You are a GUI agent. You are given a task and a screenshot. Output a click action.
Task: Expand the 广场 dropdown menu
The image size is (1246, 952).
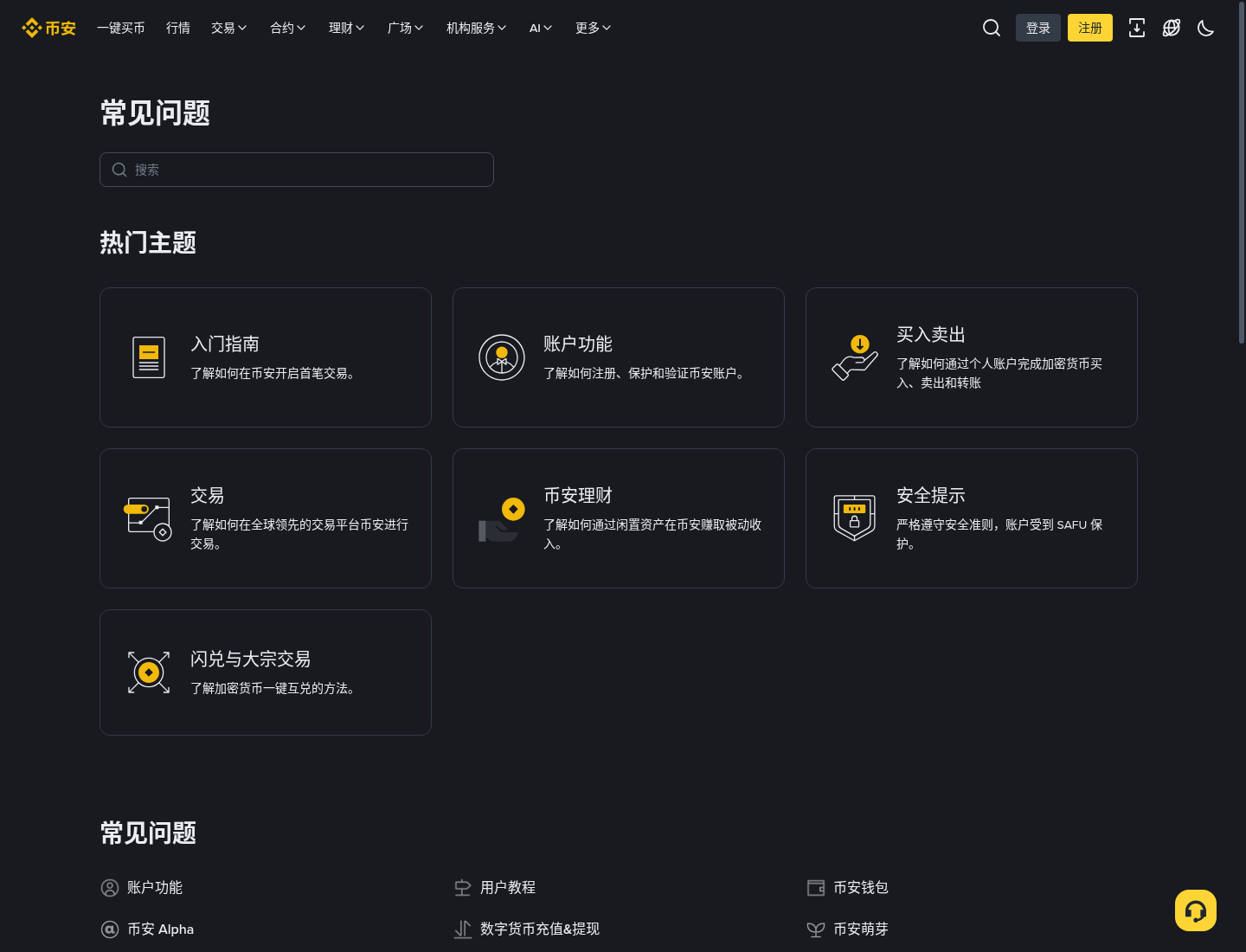click(x=406, y=28)
